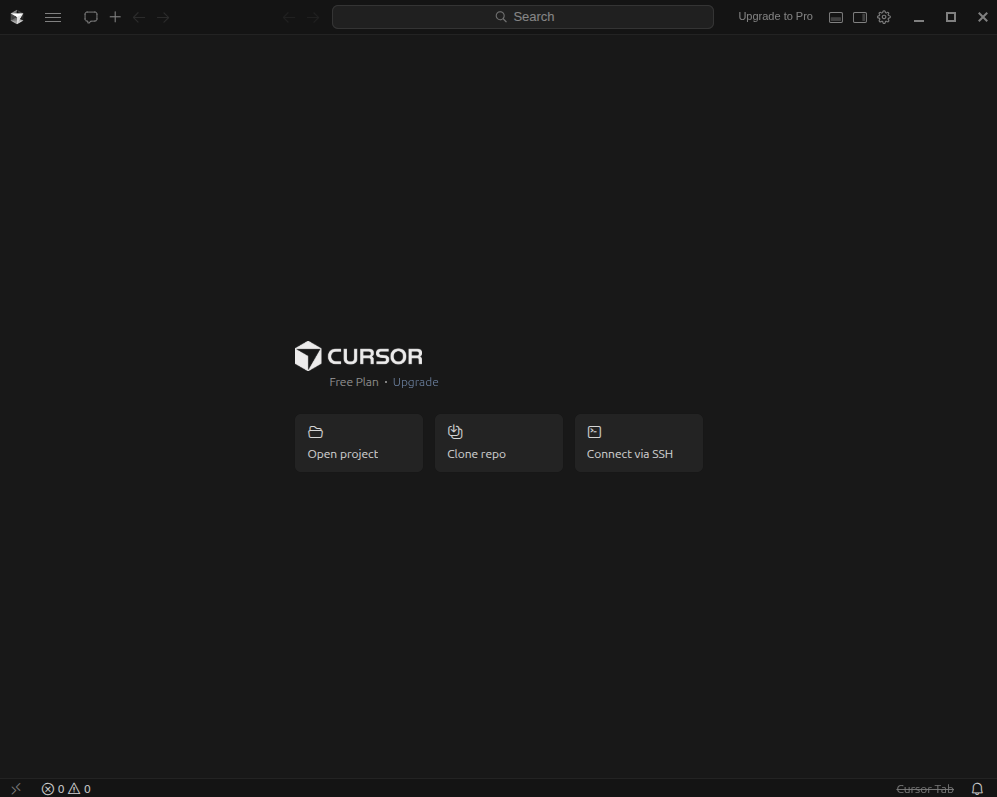Screen dimensions: 997x797
Task: Click the folder icon on Open project card
Action: pyautogui.click(x=315, y=431)
